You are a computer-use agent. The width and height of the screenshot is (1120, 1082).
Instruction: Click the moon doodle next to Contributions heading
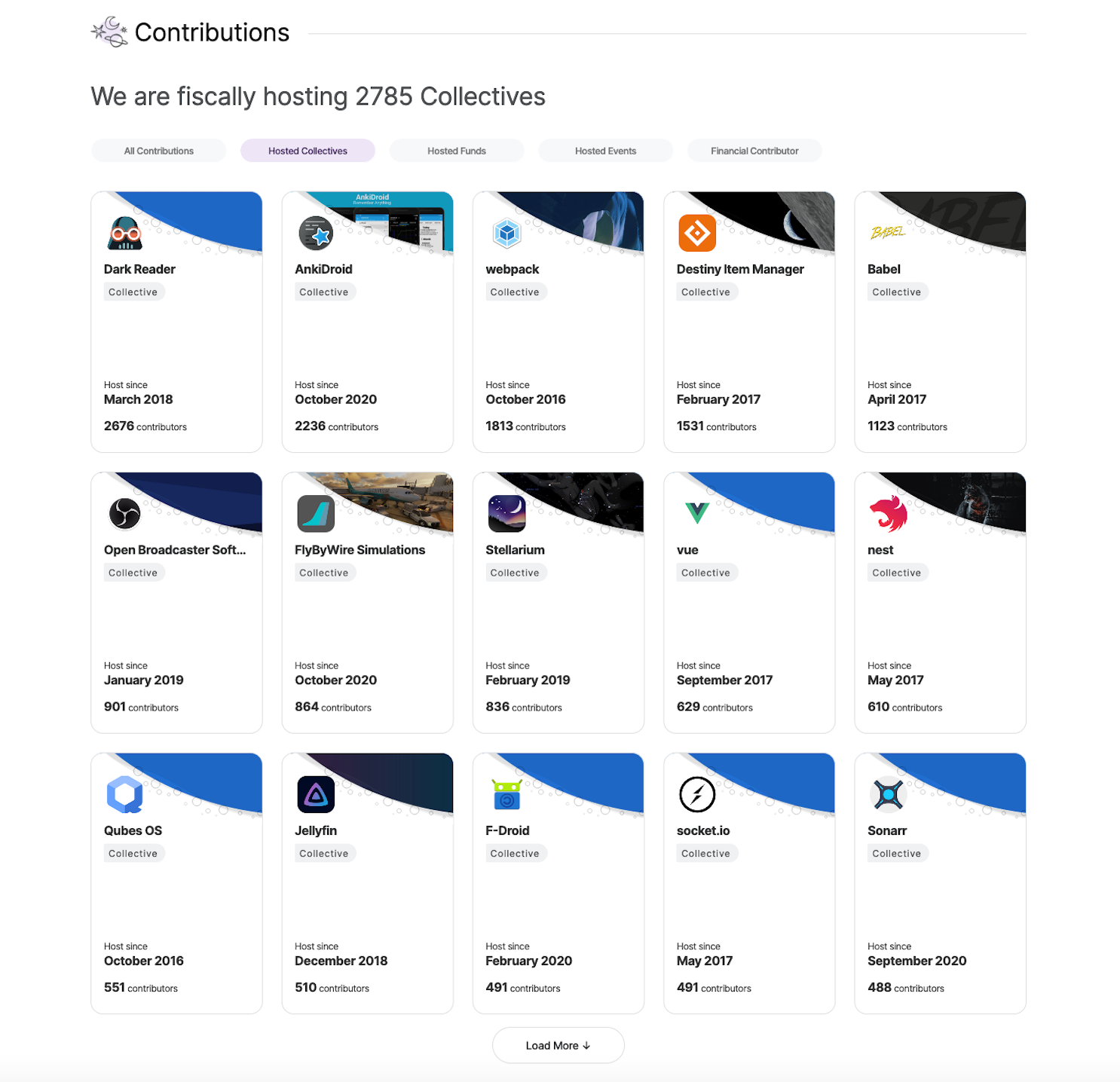tap(109, 31)
